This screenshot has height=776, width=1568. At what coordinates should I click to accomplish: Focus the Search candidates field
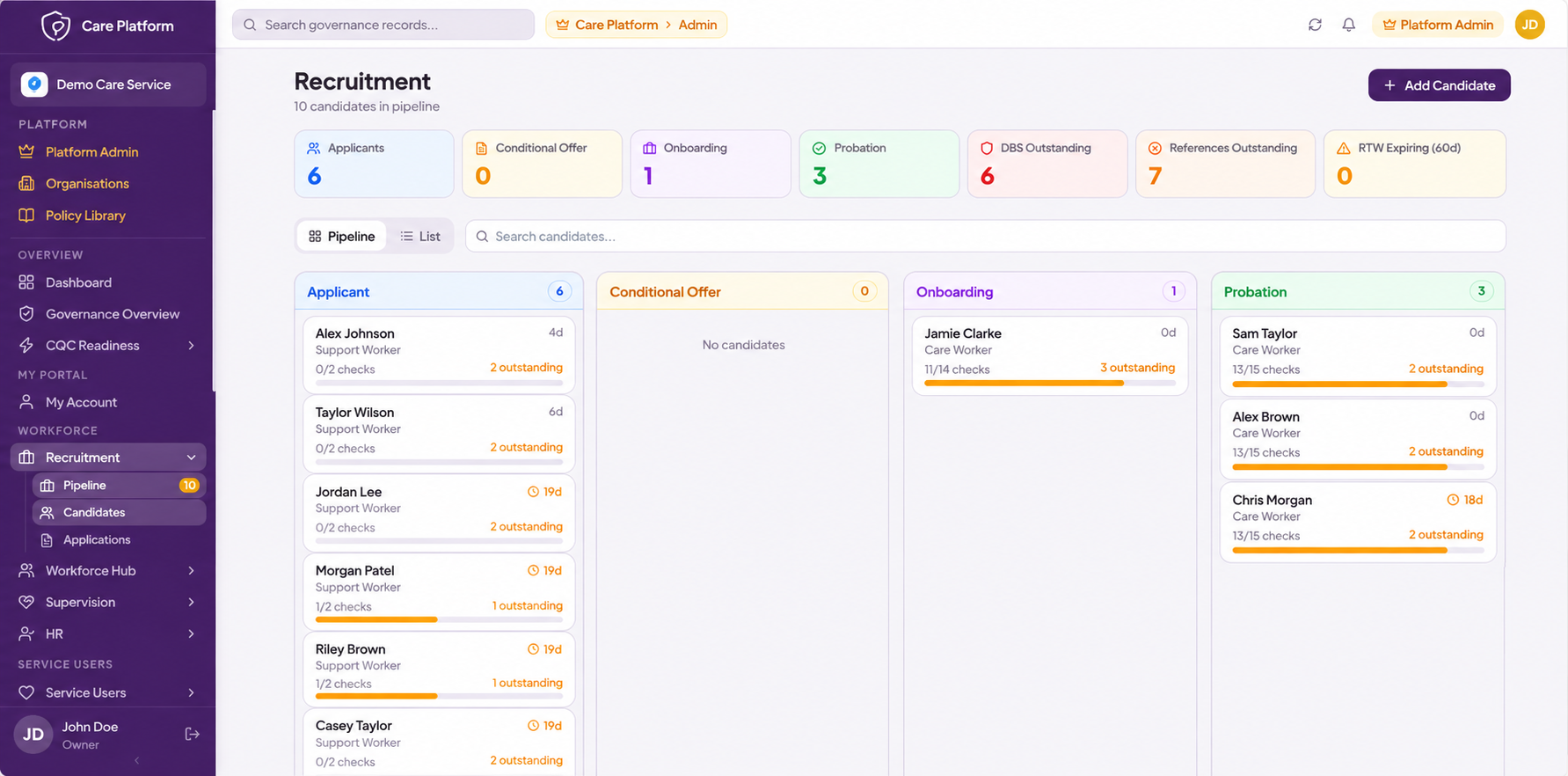click(985, 236)
